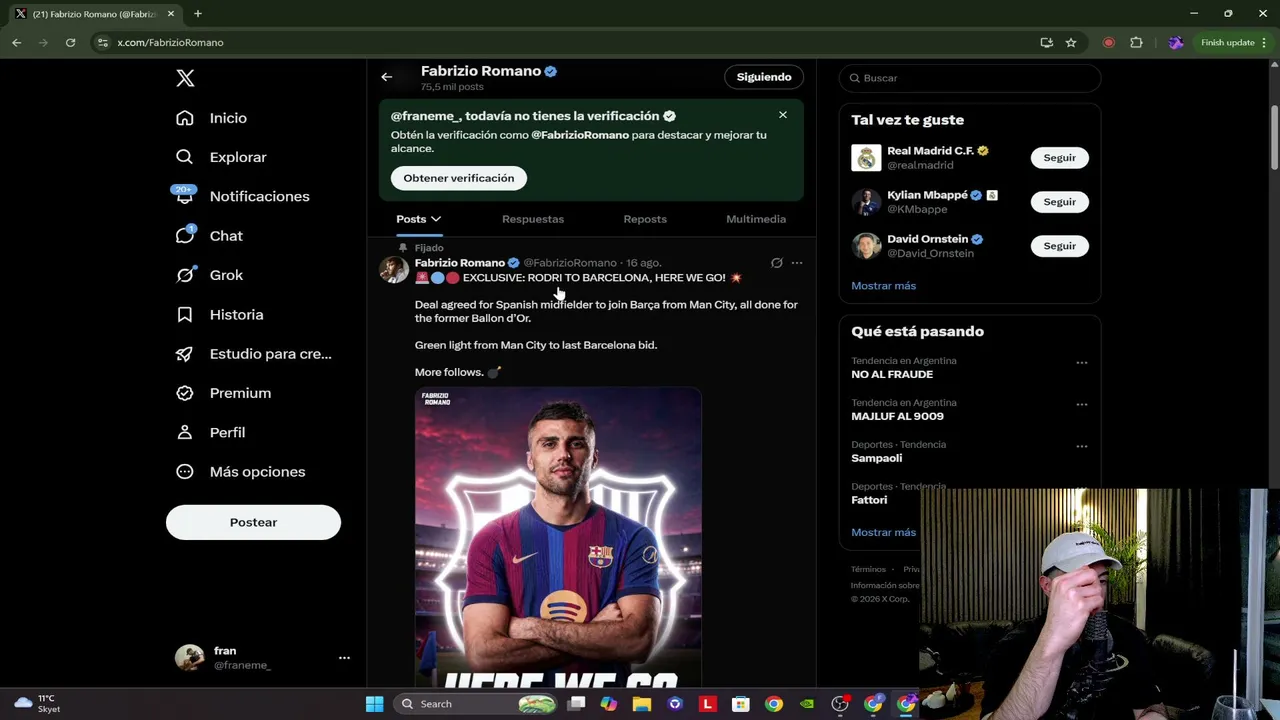1280x720 pixels.
Task: View site information icon in address bar
Action: tap(102, 43)
